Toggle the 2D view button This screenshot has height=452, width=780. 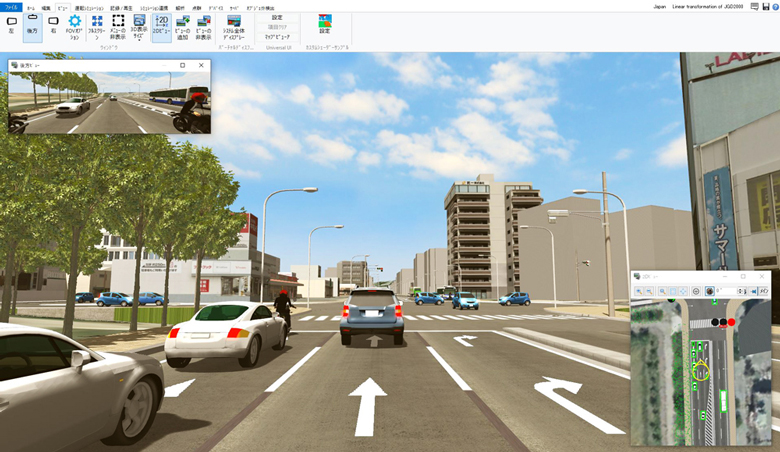tap(161, 27)
